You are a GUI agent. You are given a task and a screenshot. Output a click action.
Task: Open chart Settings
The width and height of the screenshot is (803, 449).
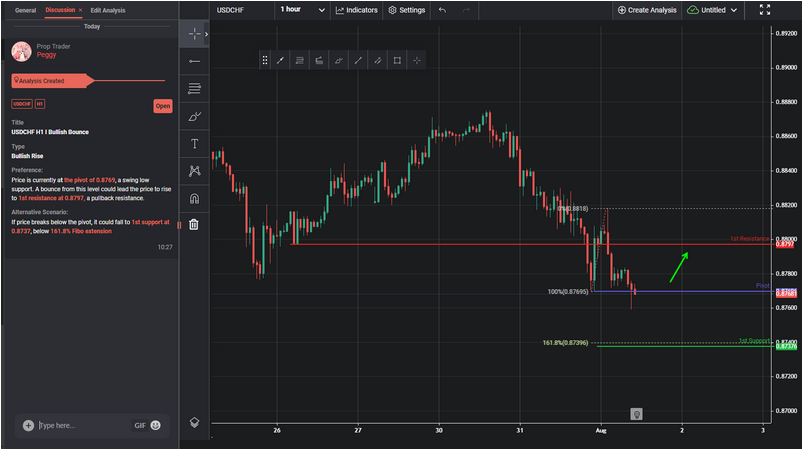coord(407,10)
